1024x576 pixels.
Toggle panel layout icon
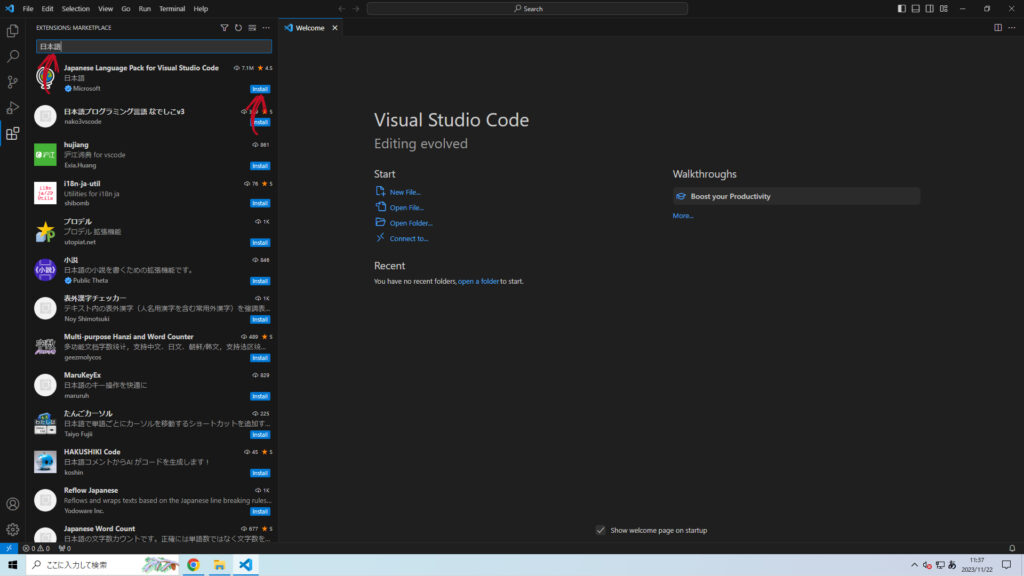coord(916,8)
